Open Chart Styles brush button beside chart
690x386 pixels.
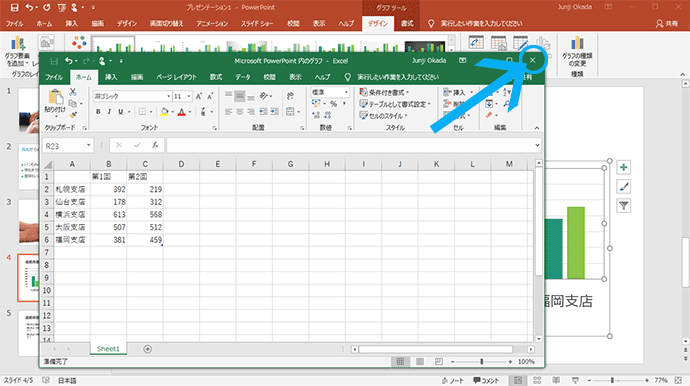(x=624, y=187)
